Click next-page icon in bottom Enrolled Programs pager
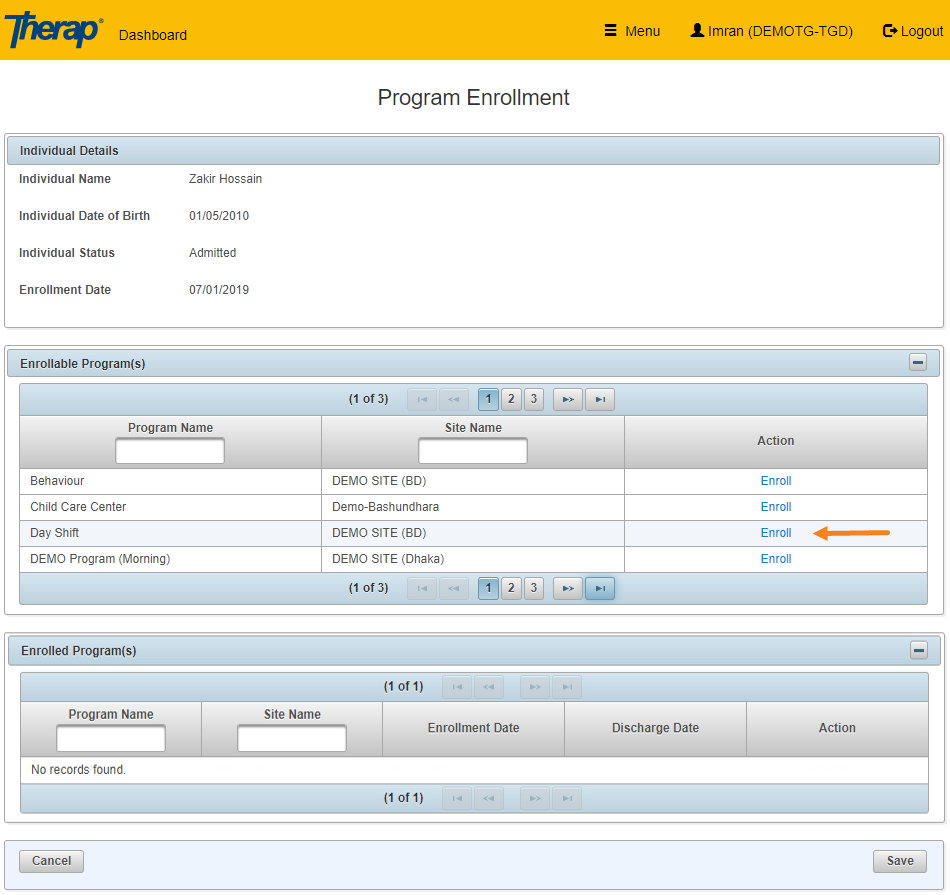The height and width of the screenshot is (895, 950). [x=535, y=799]
